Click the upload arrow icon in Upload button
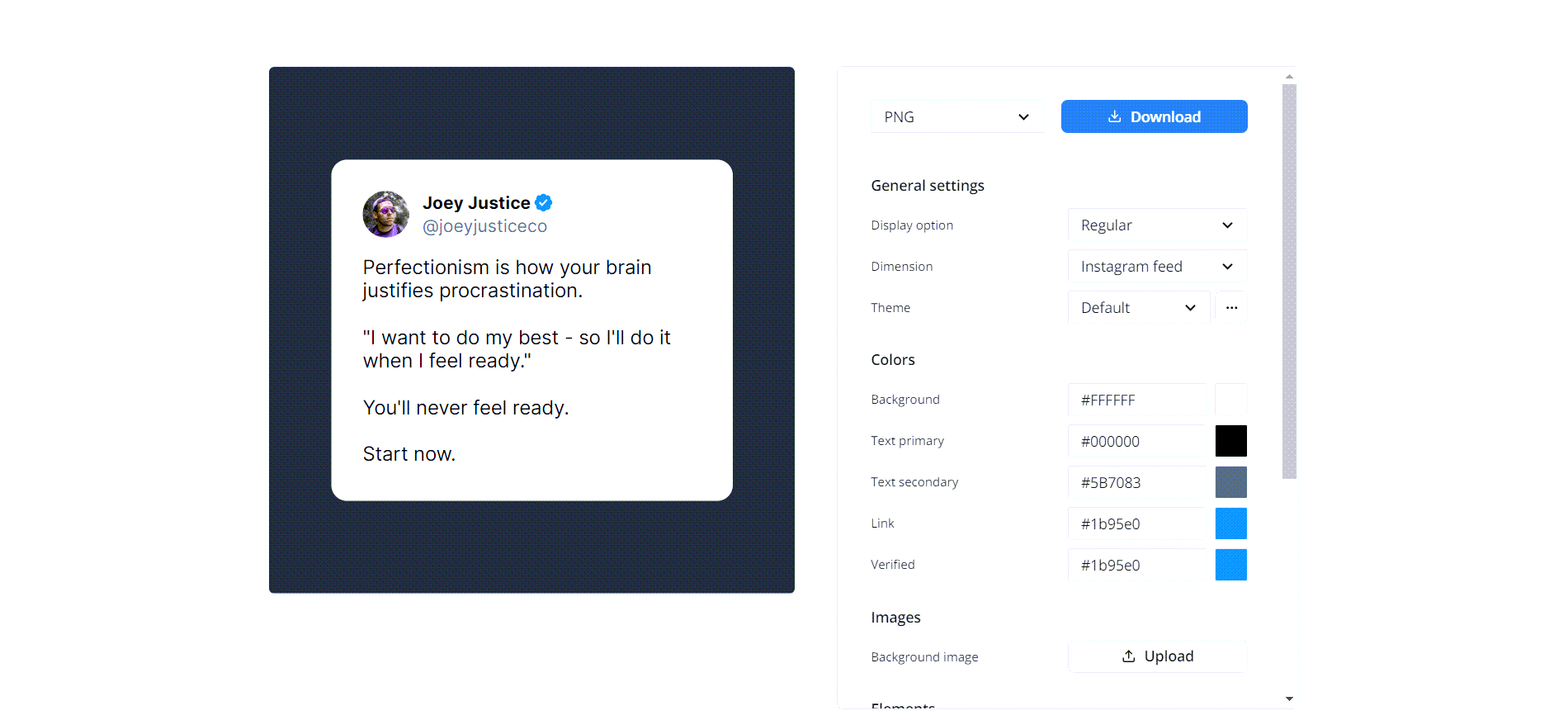Viewport: 1568px width, 720px height. [1128, 656]
